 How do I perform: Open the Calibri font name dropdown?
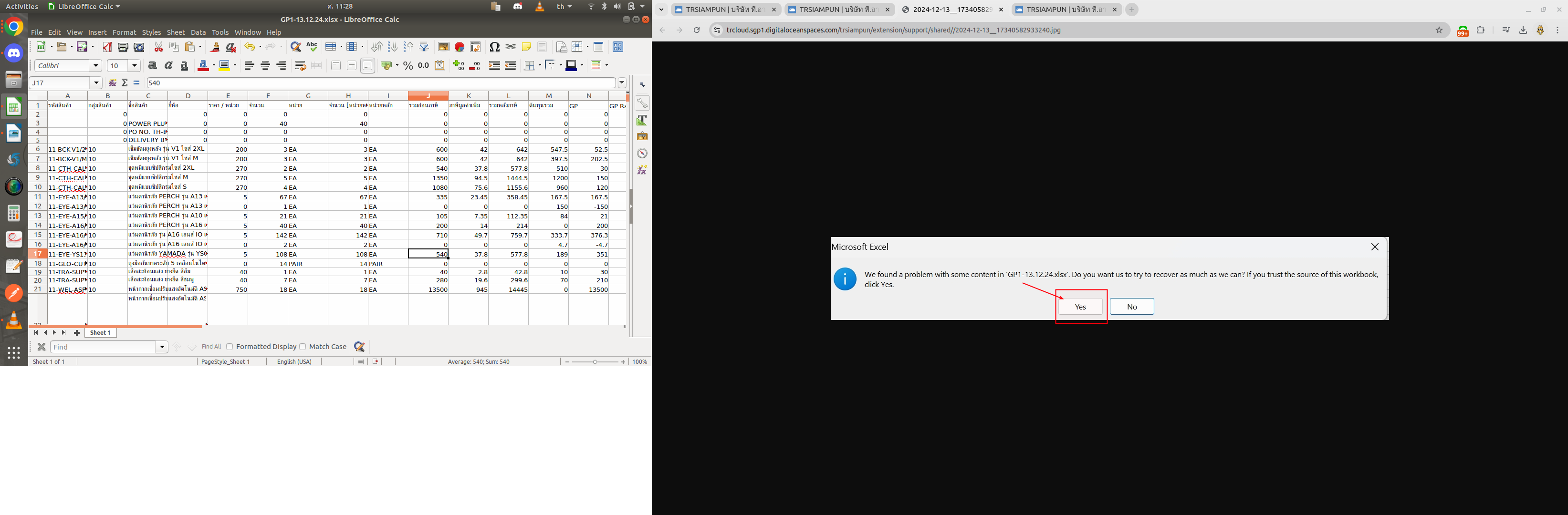click(95, 65)
